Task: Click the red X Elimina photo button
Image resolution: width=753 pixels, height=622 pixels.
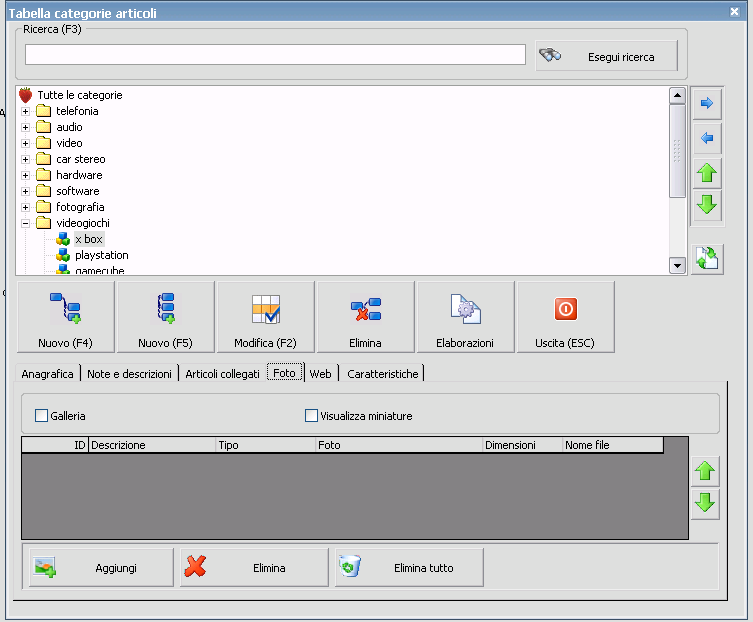Action: click(x=255, y=568)
